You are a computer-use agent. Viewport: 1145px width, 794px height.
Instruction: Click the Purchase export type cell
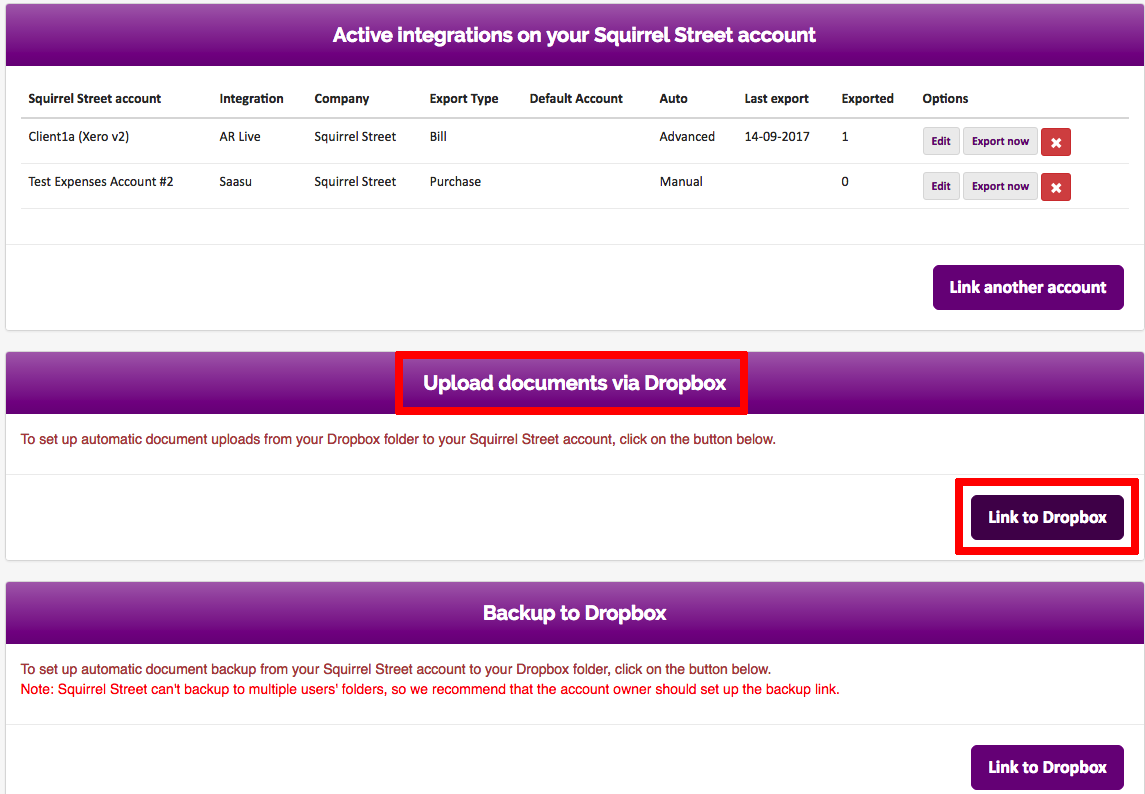tap(455, 182)
